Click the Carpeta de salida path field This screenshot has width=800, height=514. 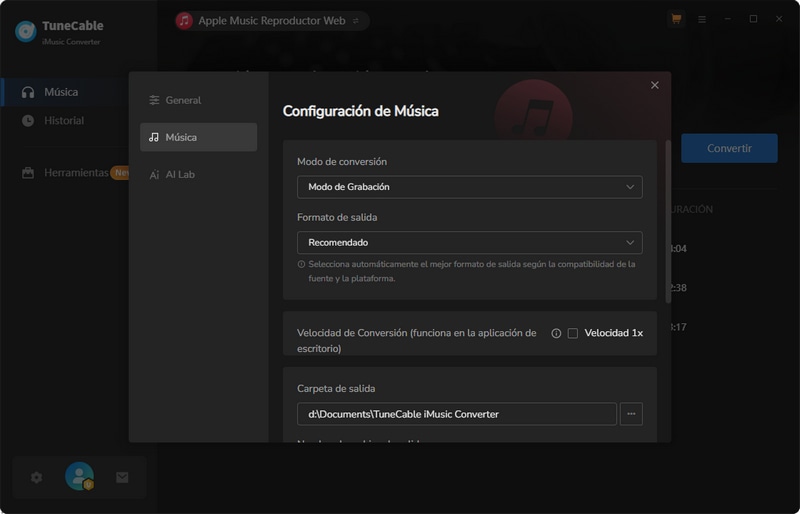click(x=456, y=414)
